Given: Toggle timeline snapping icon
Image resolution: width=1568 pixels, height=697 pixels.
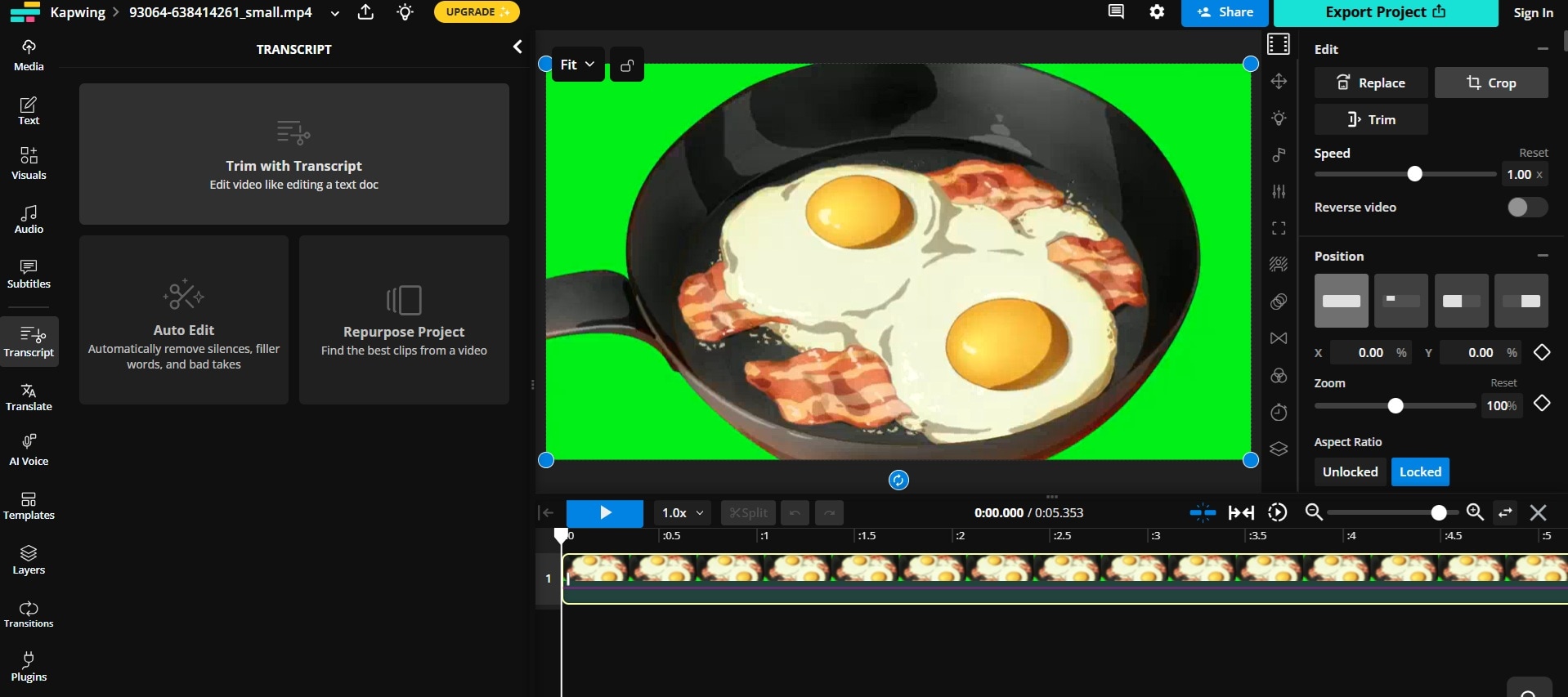Looking at the screenshot, I should click(x=1203, y=512).
